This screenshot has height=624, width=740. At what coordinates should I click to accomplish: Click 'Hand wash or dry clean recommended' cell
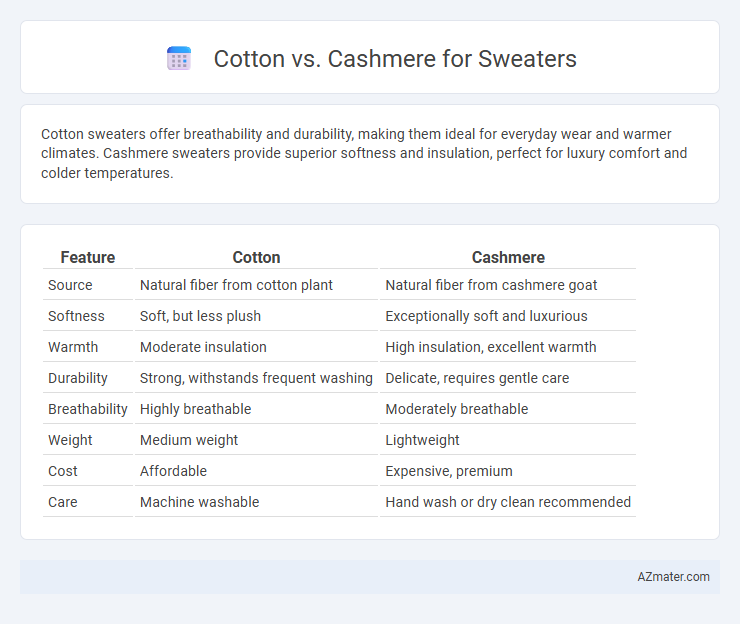[x=508, y=502]
